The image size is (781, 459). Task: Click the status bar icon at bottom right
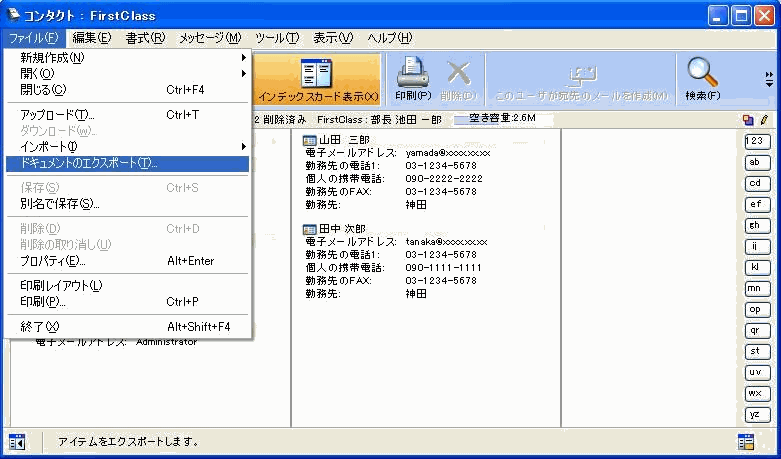coord(745,441)
